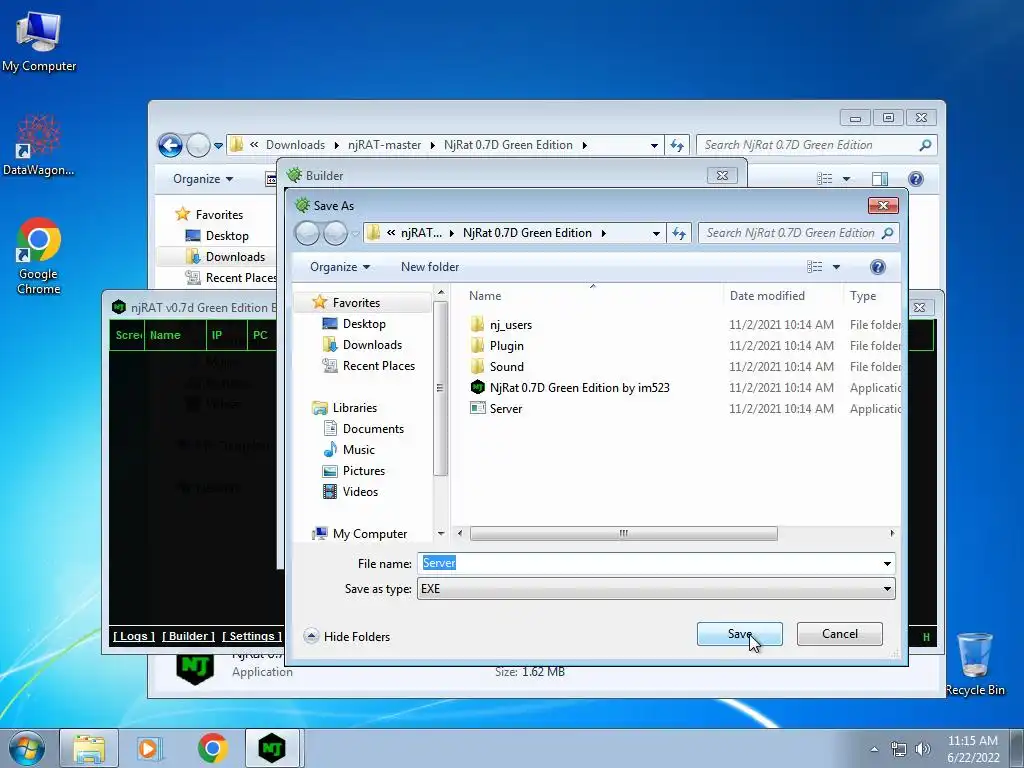Image resolution: width=1024 pixels, height=768 pixels.
Task: Click horizontal scrollbar in Save As file list
Action: click(x=624, y=534)
